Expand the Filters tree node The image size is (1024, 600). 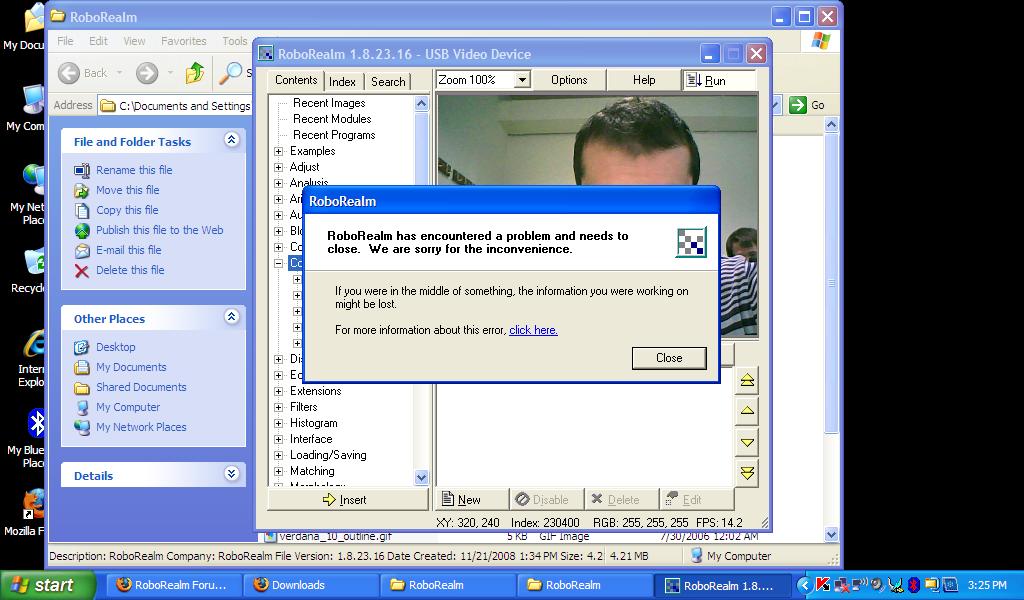279,407
